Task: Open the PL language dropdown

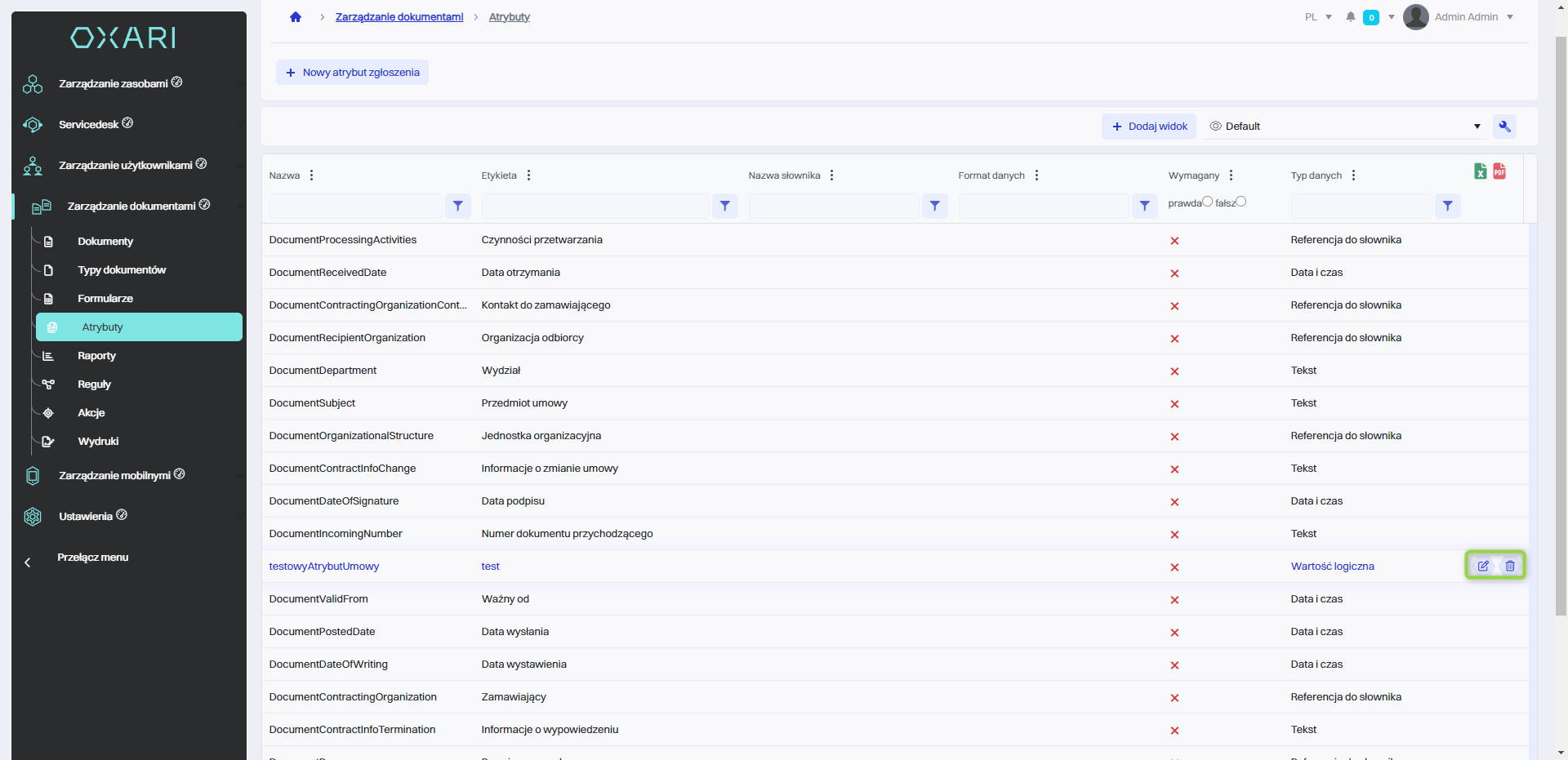Action: tap(1318, 17)
